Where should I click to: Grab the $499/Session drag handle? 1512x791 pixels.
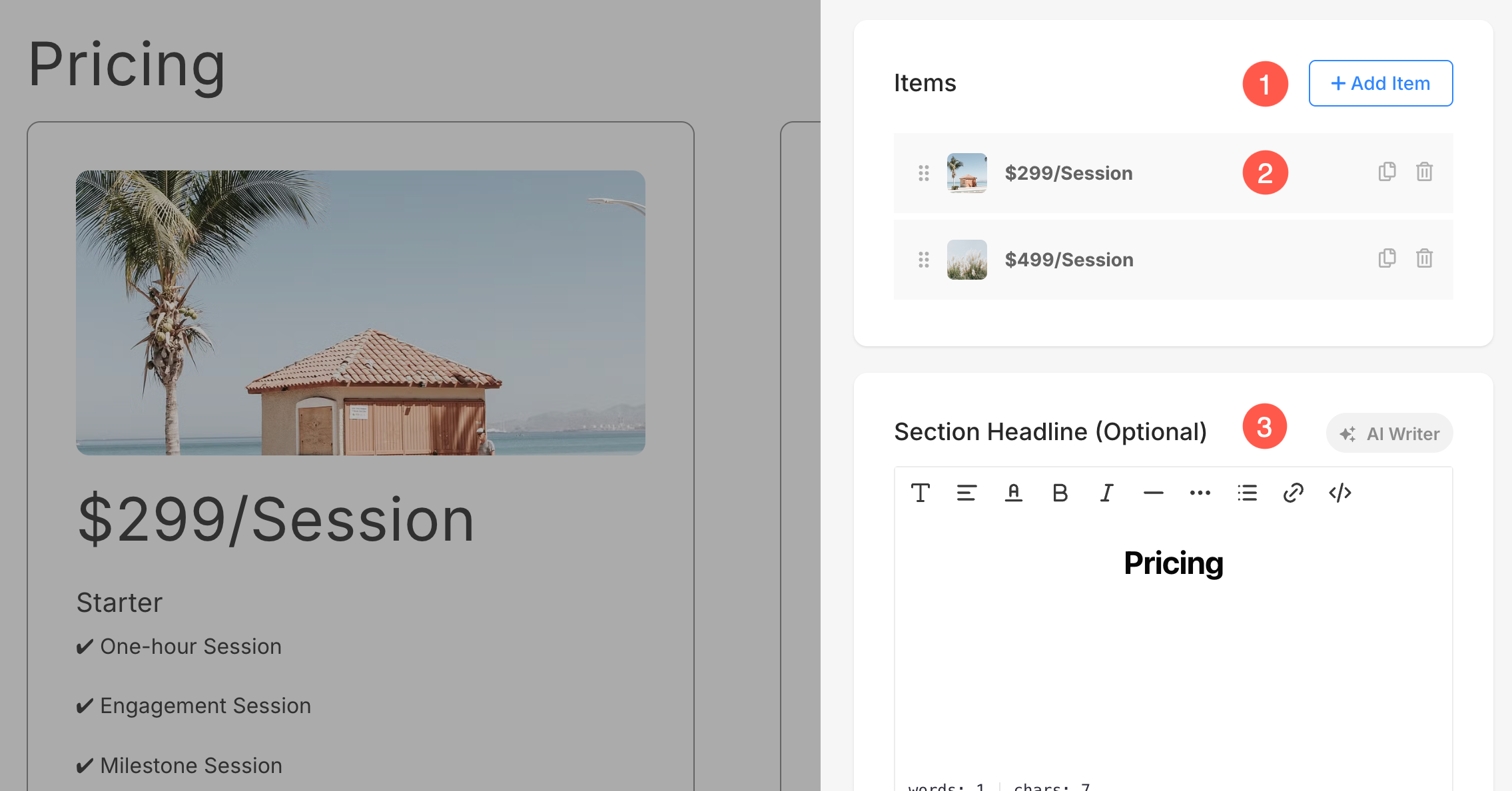[923, 260]
